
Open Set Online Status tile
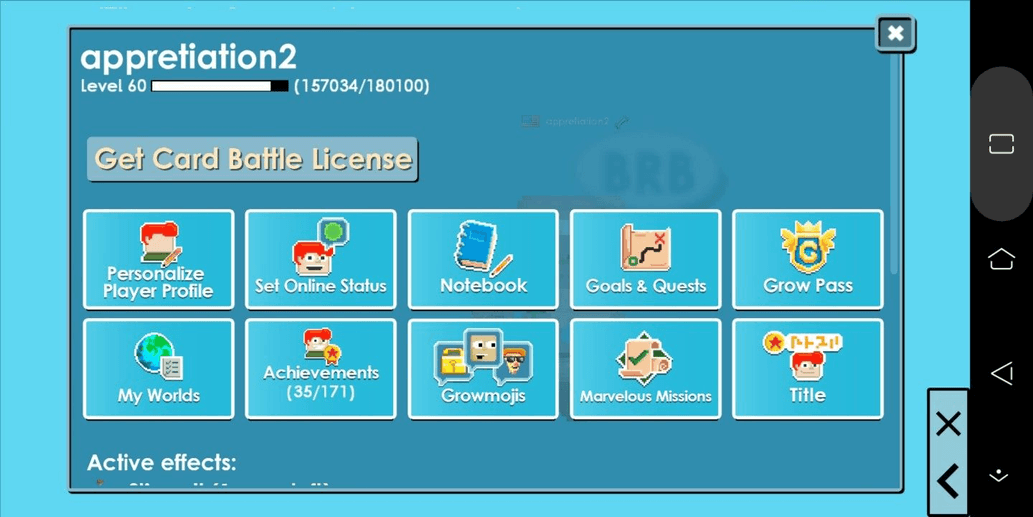[321, 259]
